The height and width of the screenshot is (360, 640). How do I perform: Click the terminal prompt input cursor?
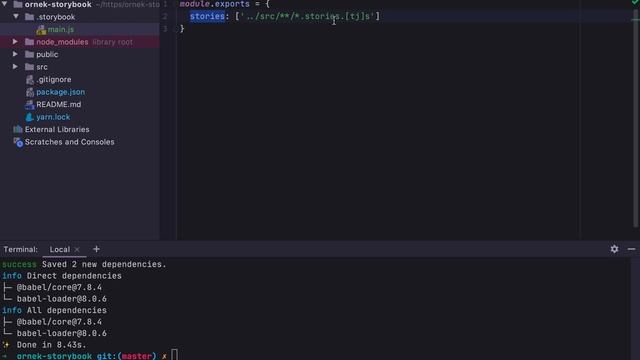(174, 355)
